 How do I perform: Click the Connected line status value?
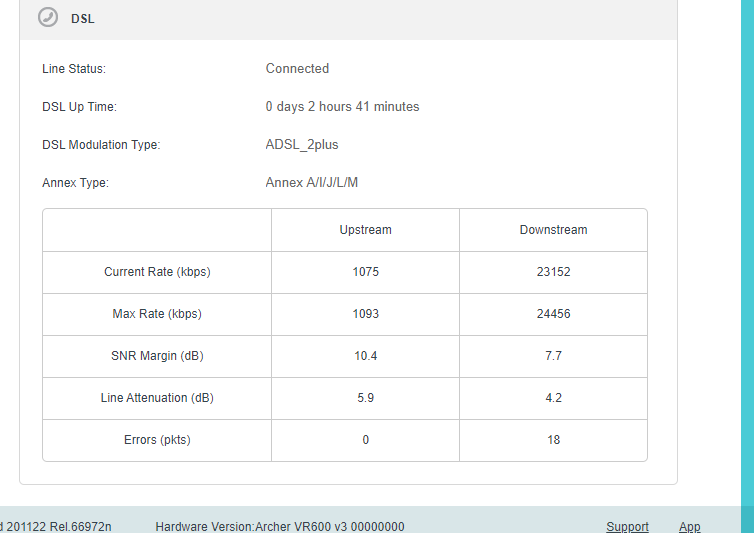tap(297, 69)
